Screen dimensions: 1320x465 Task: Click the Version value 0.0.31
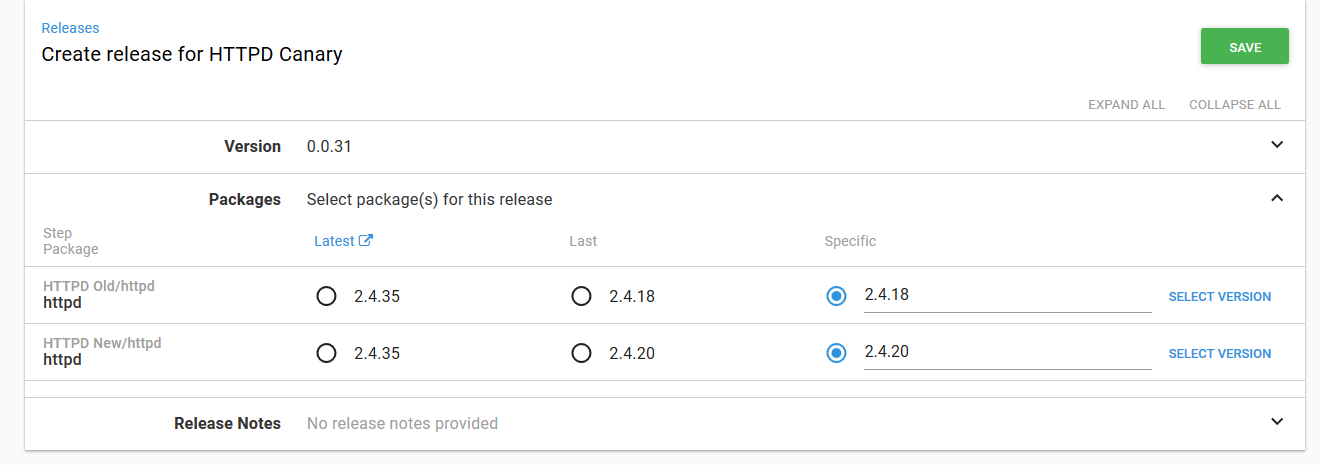329,147
